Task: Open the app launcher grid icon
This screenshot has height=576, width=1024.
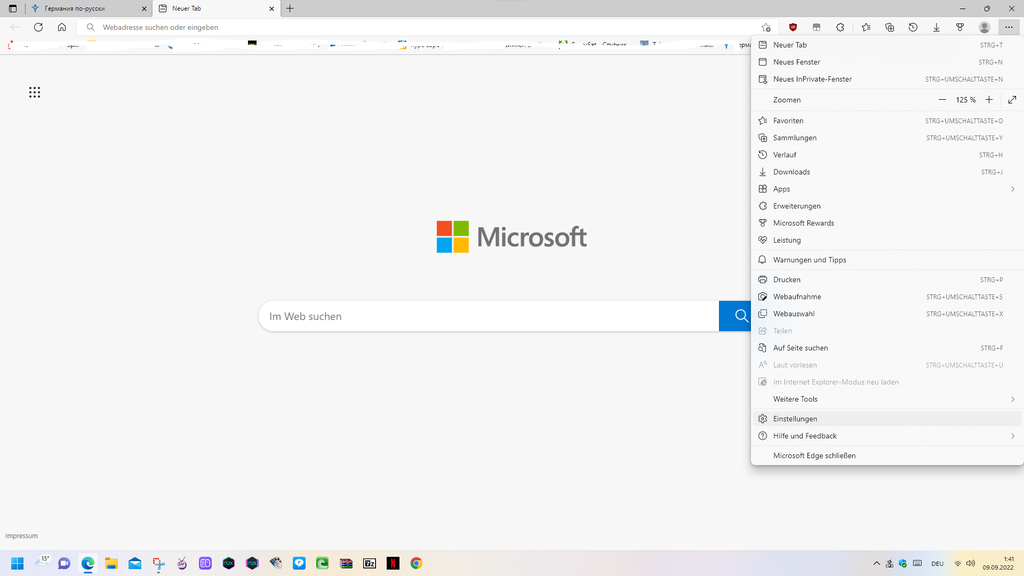Action: [x=35, y=92]
